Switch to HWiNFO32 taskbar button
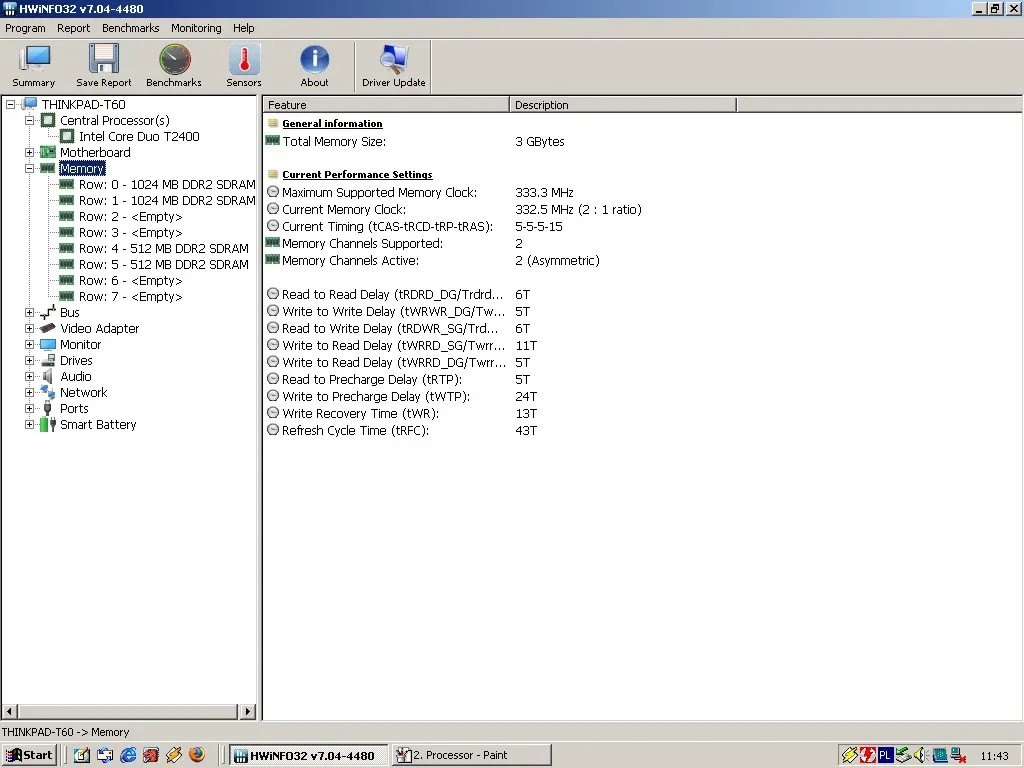The width and height of the screenshot is (1024, 768). pos(309,756)
